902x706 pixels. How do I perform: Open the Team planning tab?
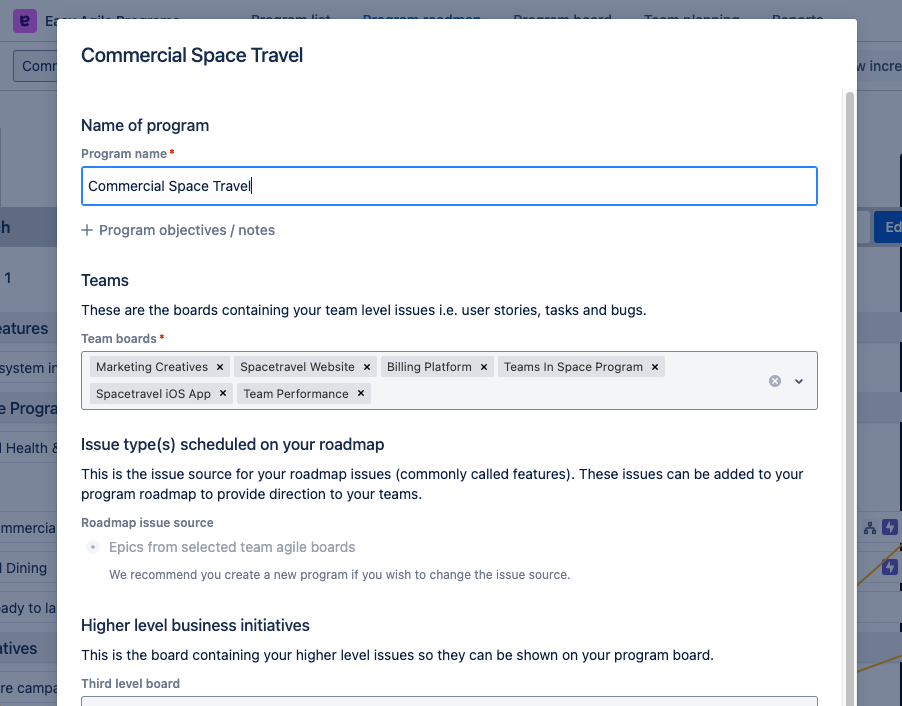tap(691, 19)
